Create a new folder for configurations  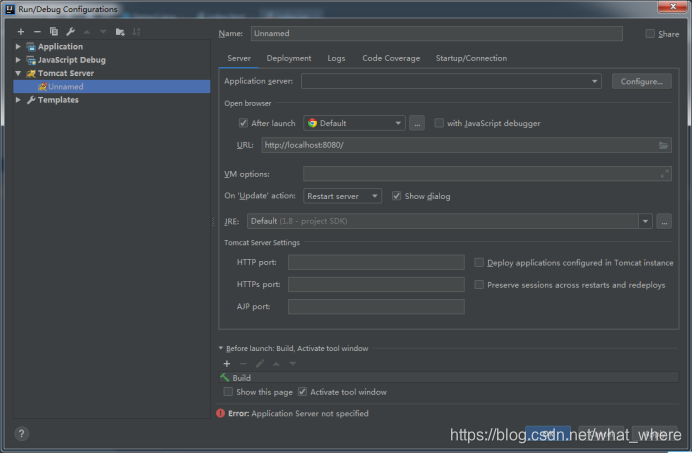[120, 32]
